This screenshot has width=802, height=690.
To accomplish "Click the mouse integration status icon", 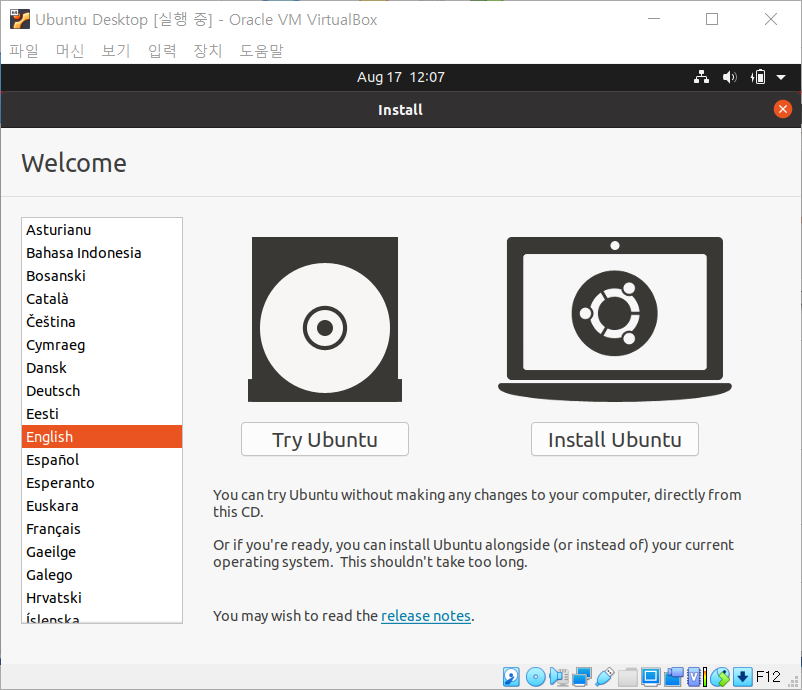I will (720, 677).
